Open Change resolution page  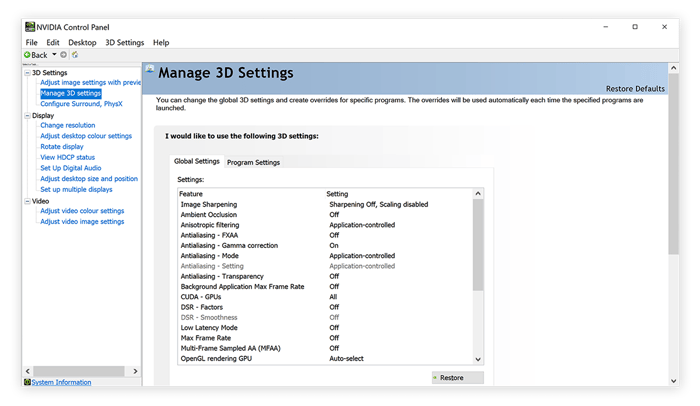click(x=67, y=125)
